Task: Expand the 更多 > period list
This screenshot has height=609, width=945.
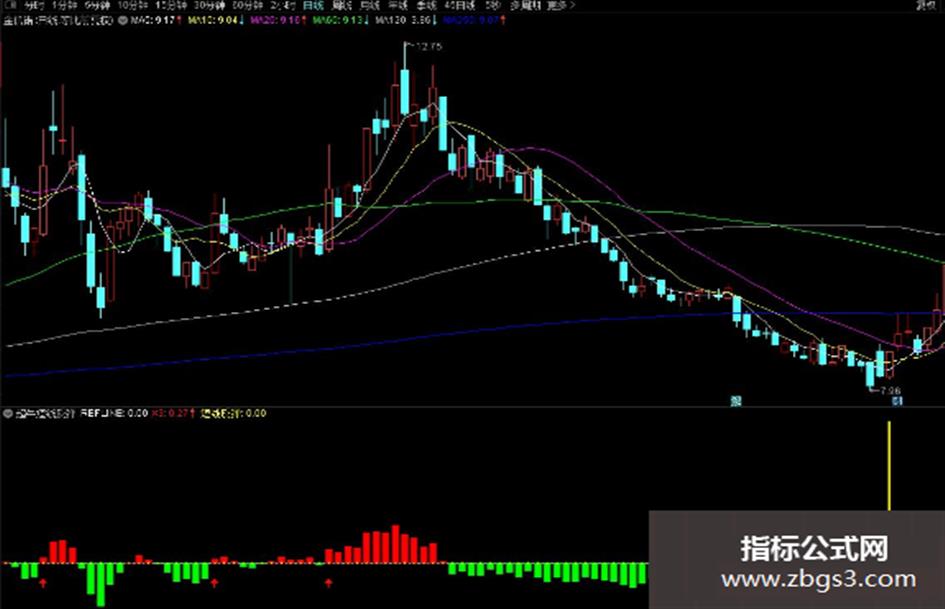Action: [562, 5]
